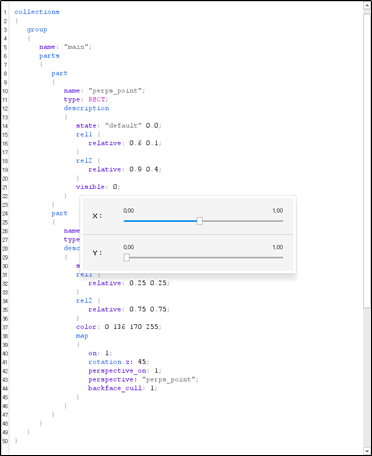
Task: Click the "X:" label in the popup
Action: pyautogui.click(x=97, y=216)
